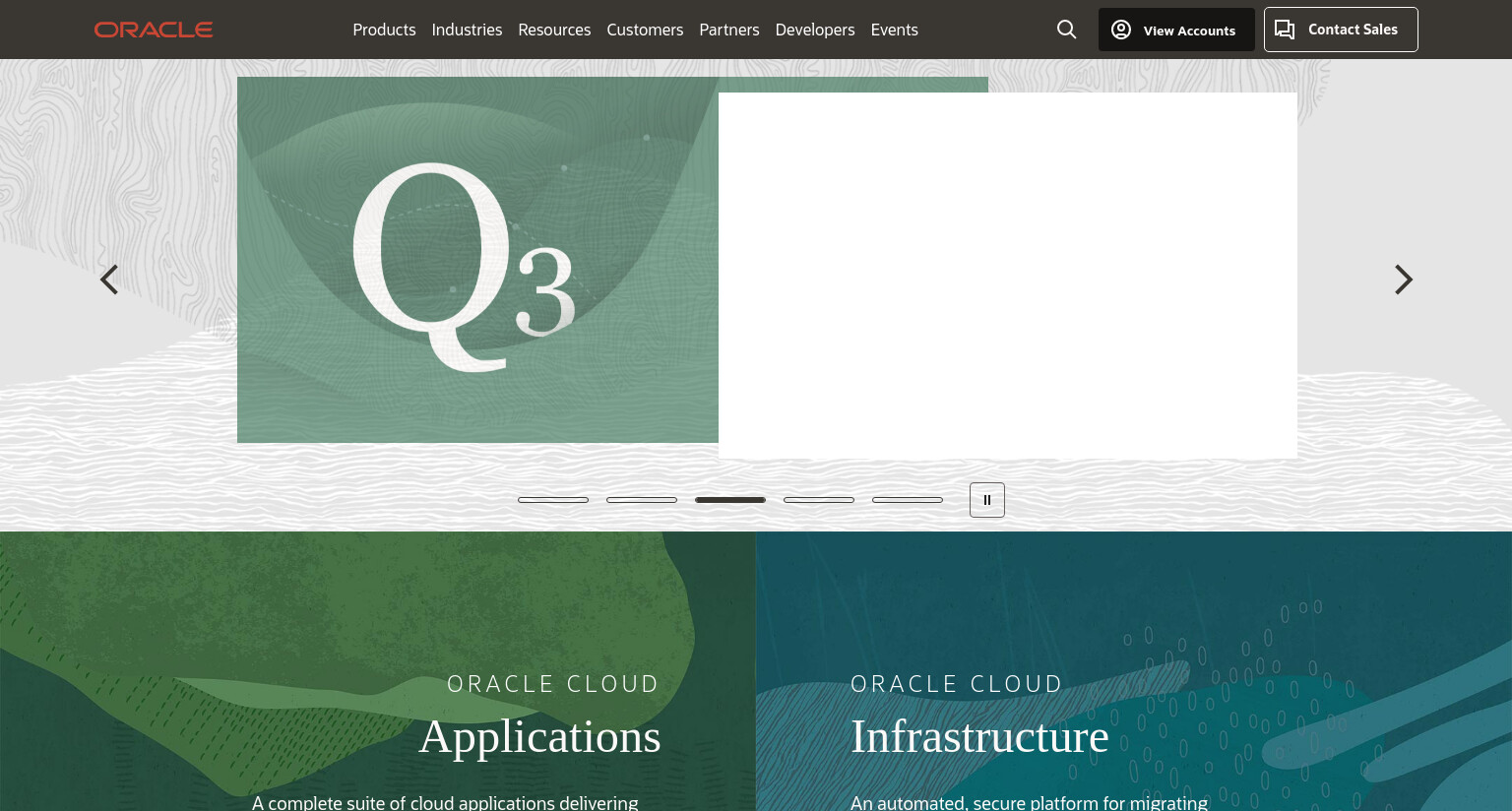This screenshot has height=811, width=1512.
Task: Advance to next carousel slide arrow
Action: [x=1404, y=280]
